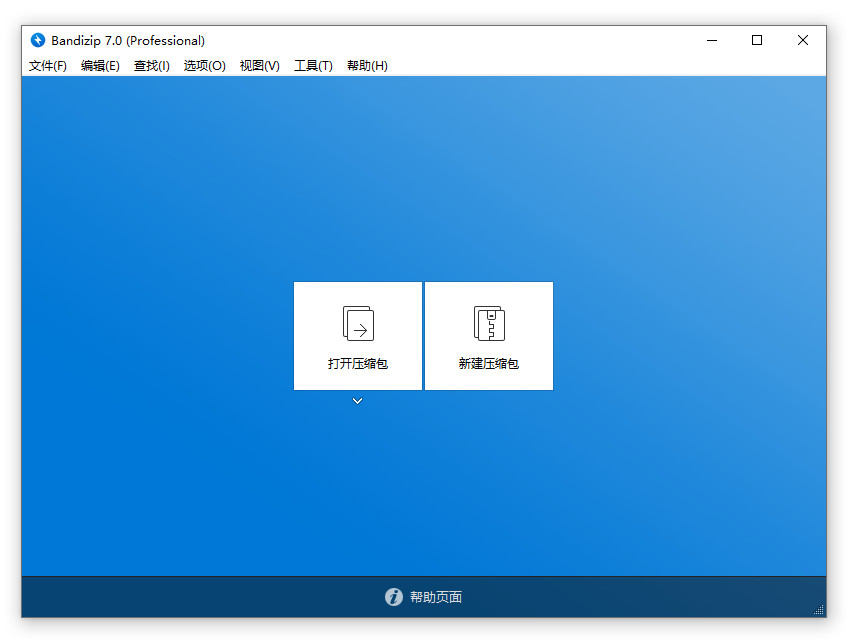Image resolution: width=850 pixels, height=640 pixels.
Task: Select the 打开压缩包 folder icon
Action: point(357,323)
